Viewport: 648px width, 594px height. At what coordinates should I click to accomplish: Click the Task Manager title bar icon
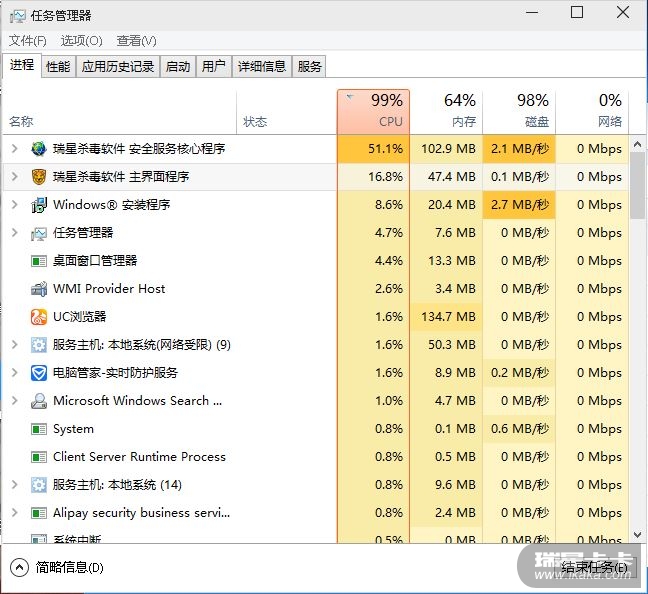[x=17, y=16]
